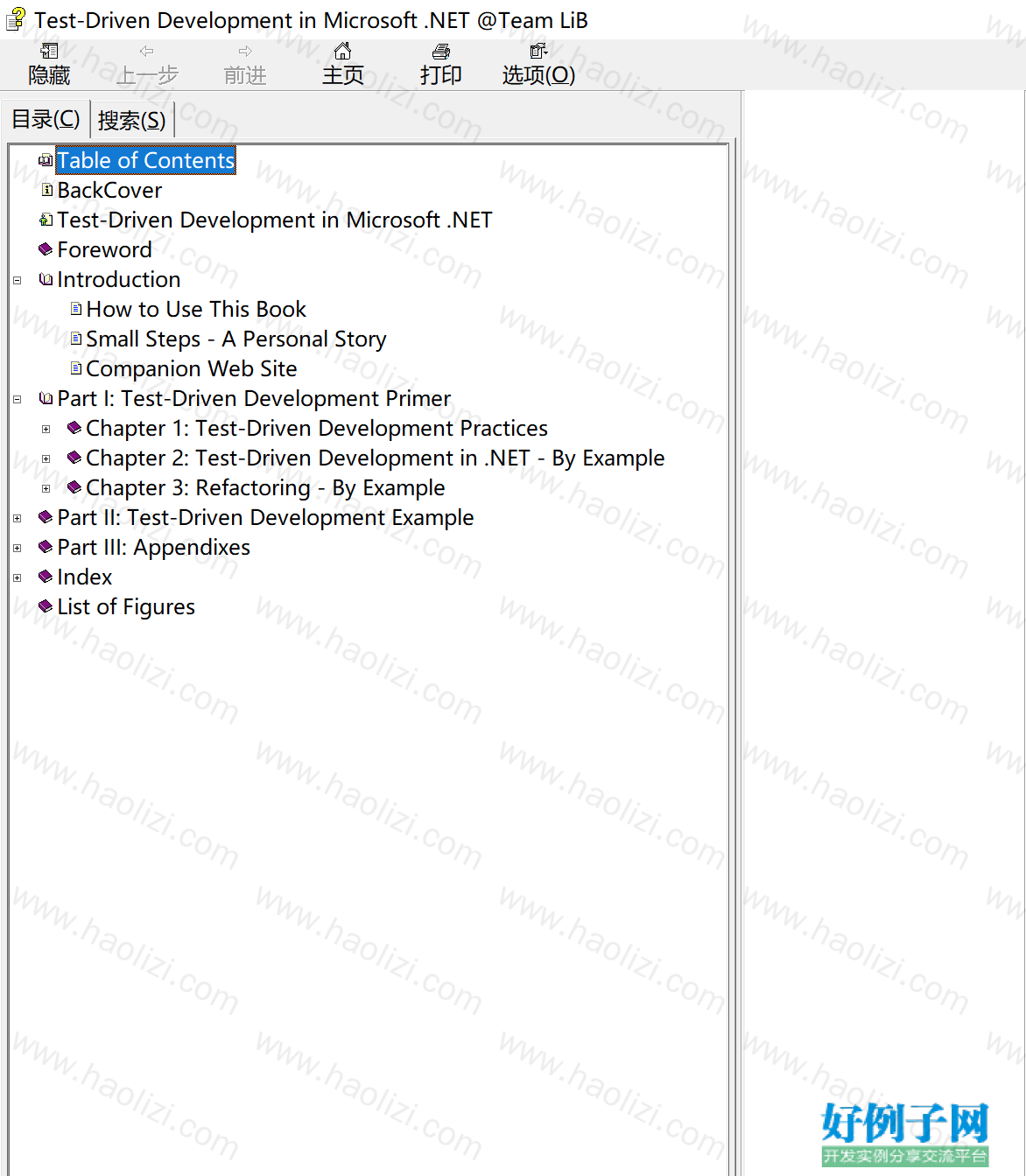Click the Small Steps page icon
The width and height of the screenshot is (1026, 1176).
[x=76, y=339]
